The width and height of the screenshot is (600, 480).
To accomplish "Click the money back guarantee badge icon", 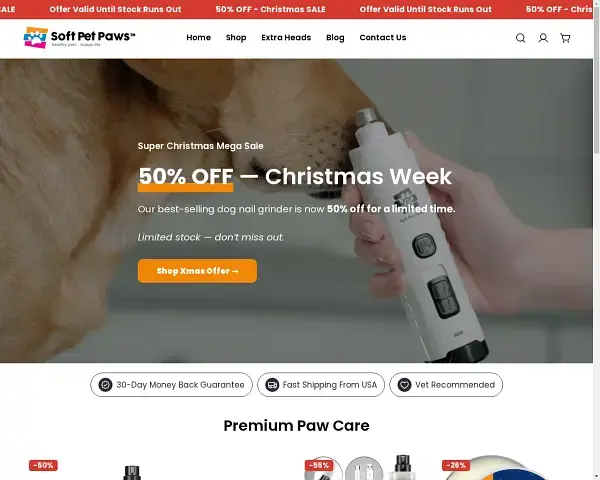I will click(x=105, y=385).
